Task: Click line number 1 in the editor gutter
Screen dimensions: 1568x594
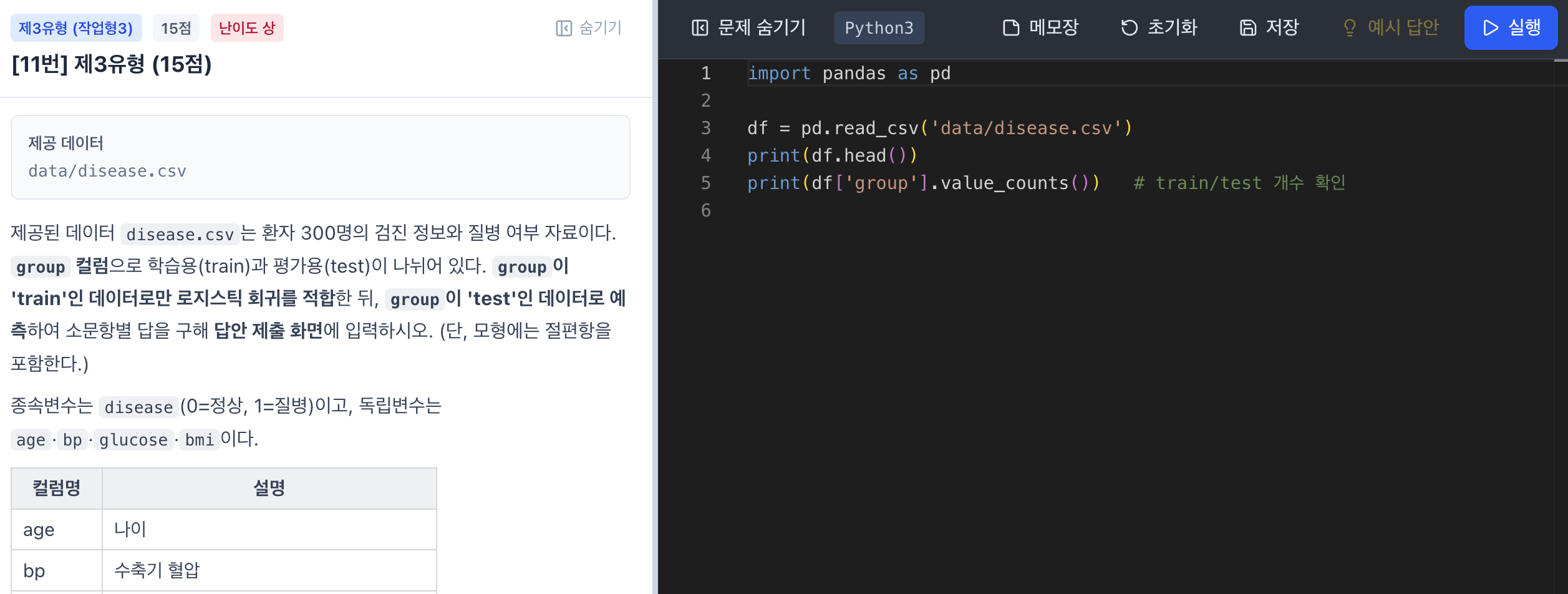Action: tap(706, 73)
